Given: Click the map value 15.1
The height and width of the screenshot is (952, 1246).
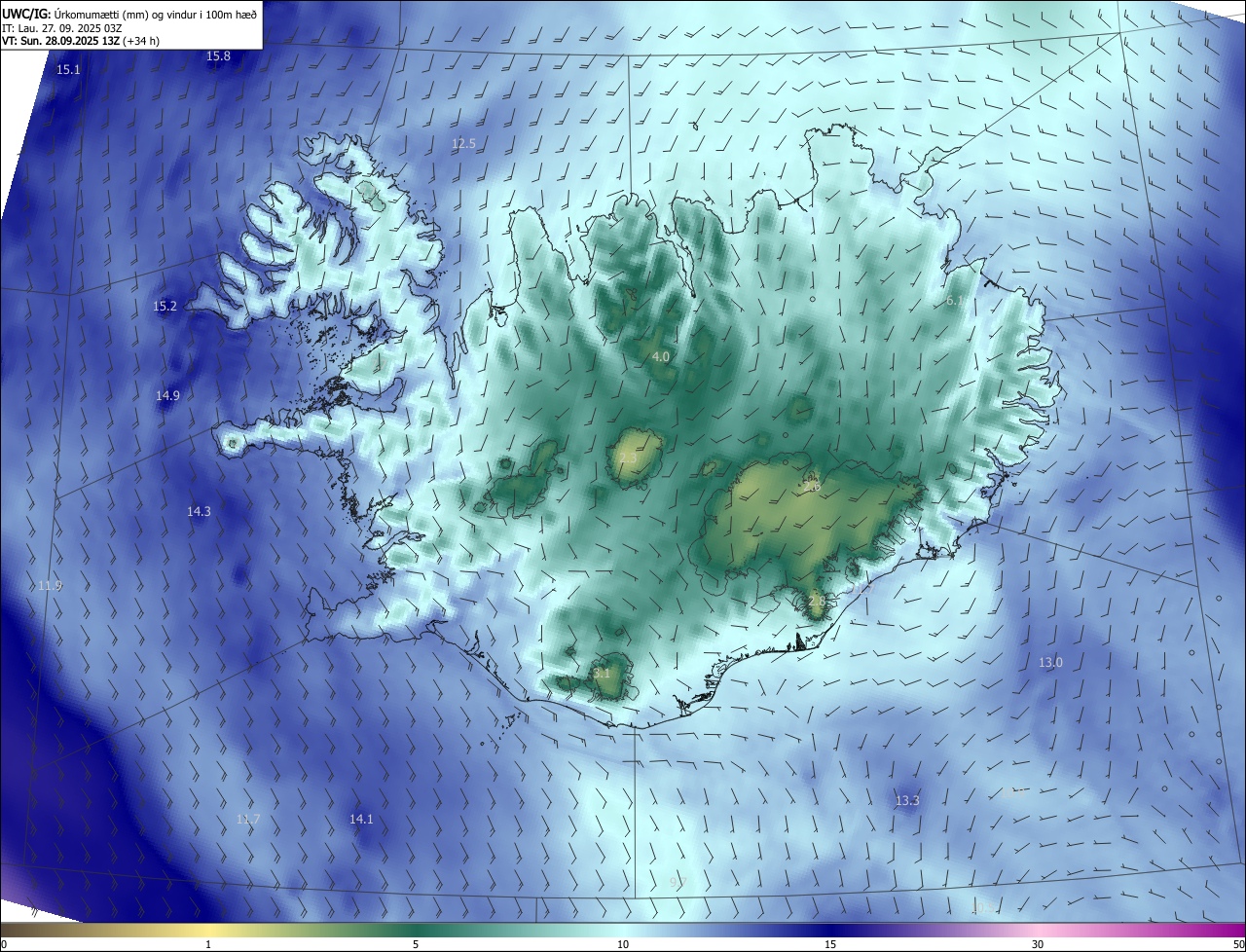Looking at the screenshot, I should (x=68, y=70).
